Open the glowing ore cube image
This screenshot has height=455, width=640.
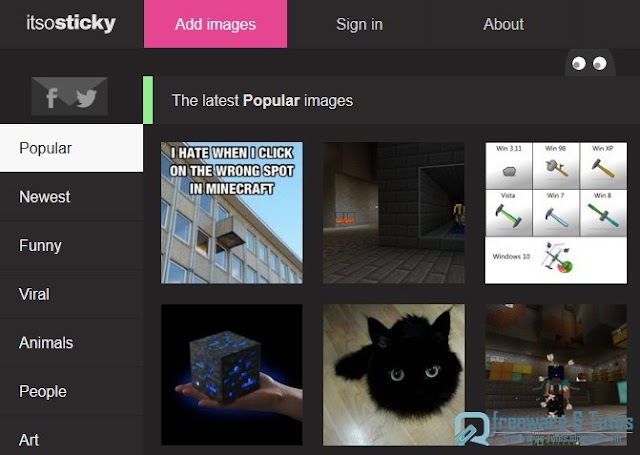pos(232,375)
